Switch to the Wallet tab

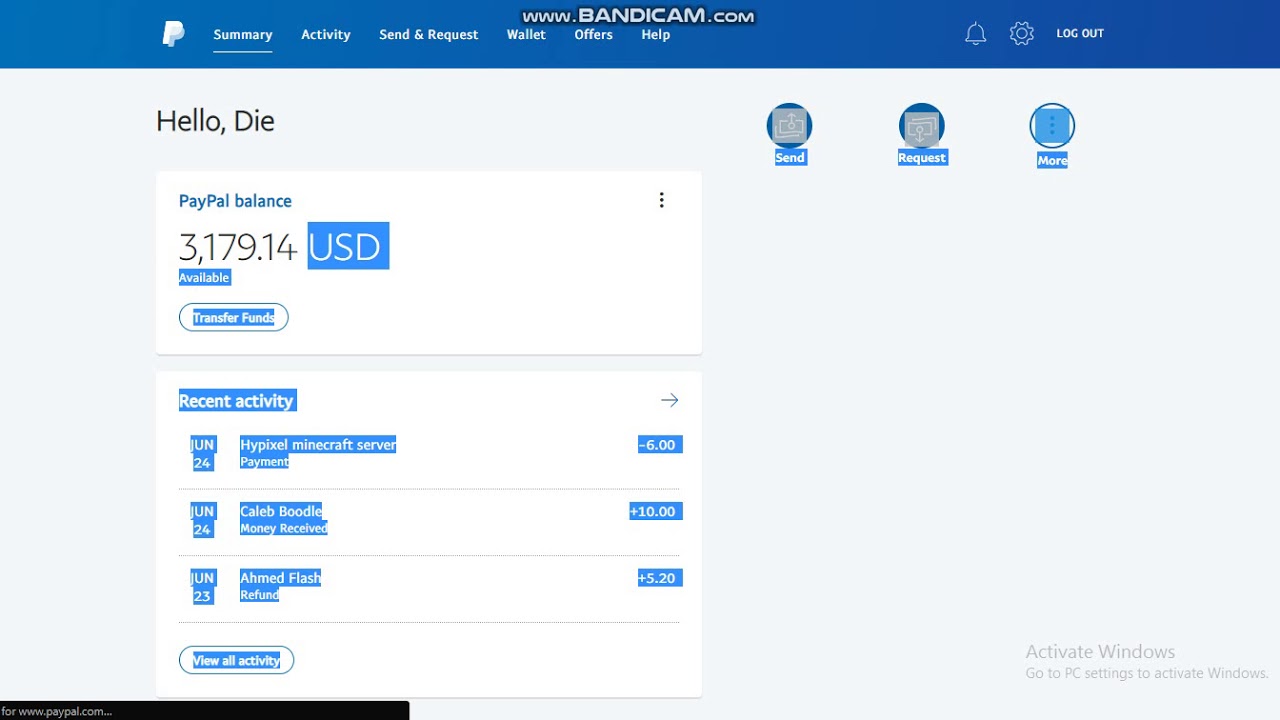[526, 34]
